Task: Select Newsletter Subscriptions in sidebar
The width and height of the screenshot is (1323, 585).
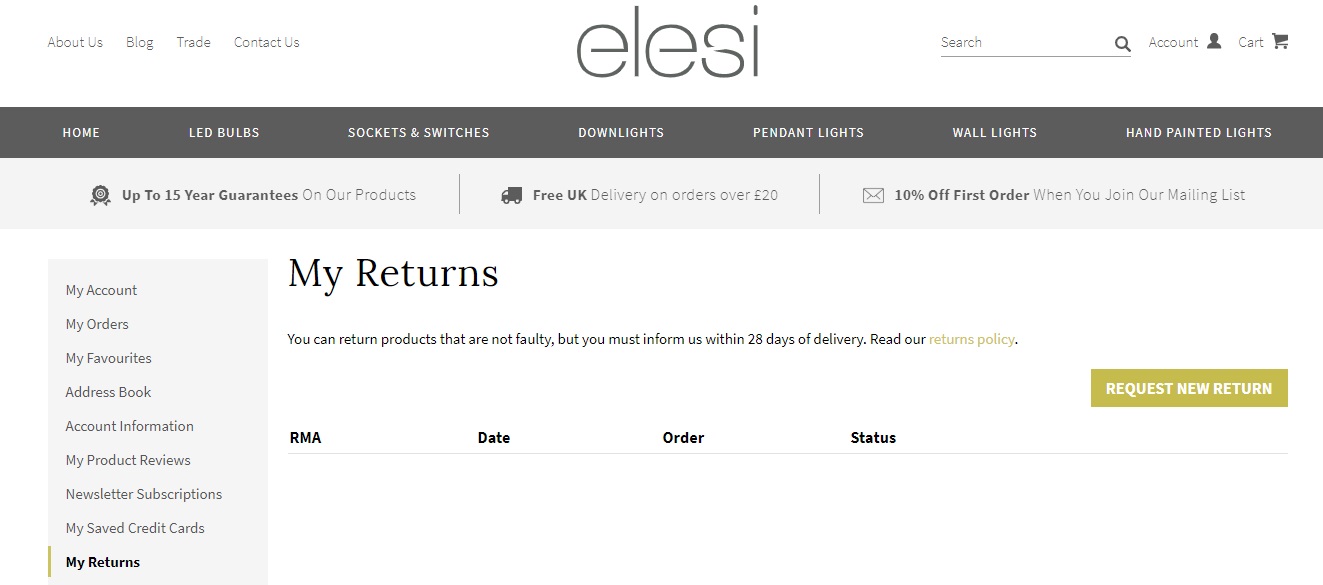Action: point(144,494)
